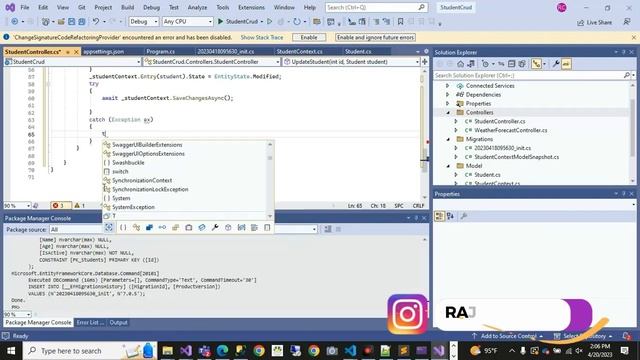The image size is (640, 360).
Task: Select SystemException in IntelliSense list
Action: [133, 207]
